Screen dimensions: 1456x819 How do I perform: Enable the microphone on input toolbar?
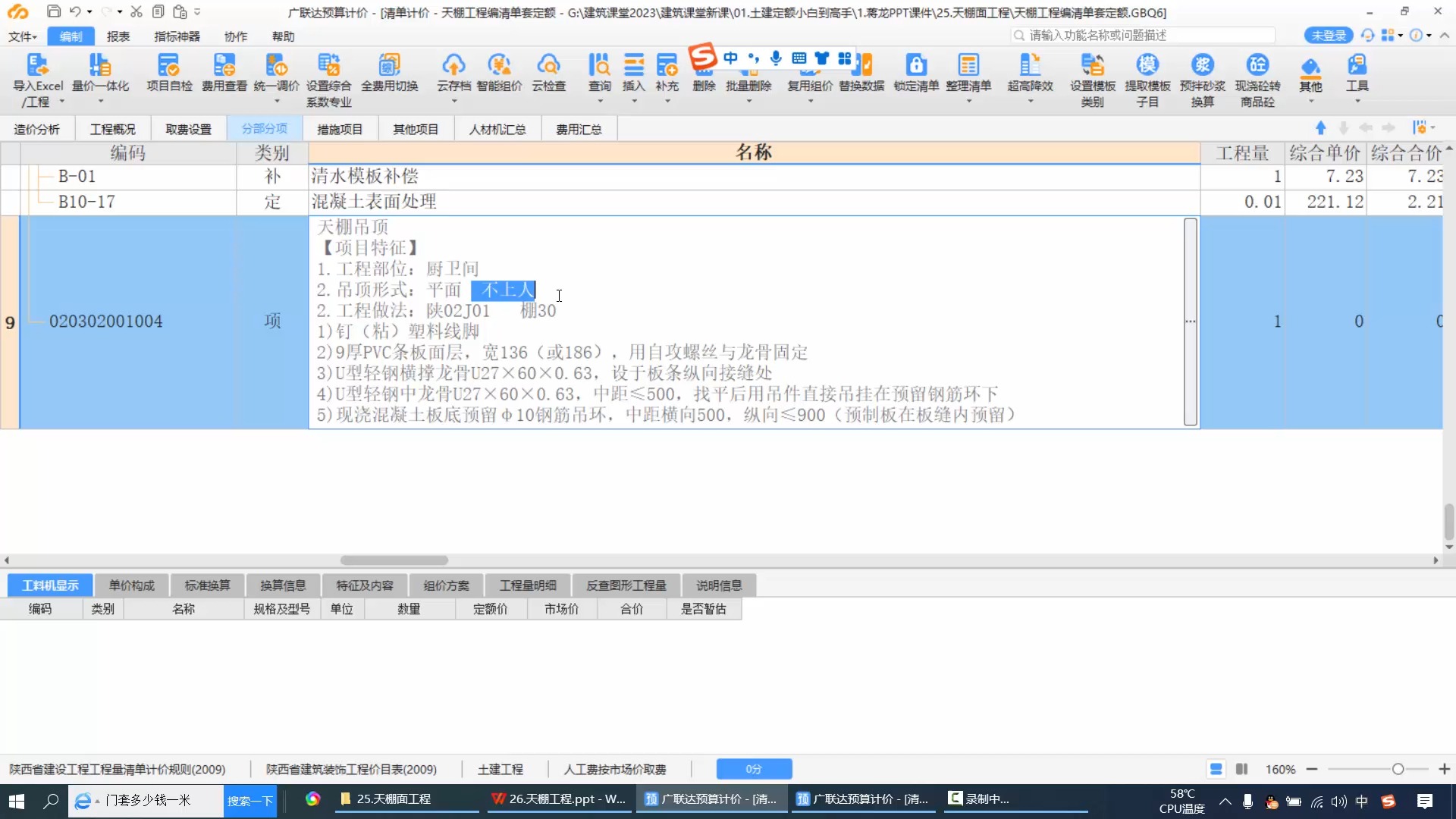(x=775, y=58)
